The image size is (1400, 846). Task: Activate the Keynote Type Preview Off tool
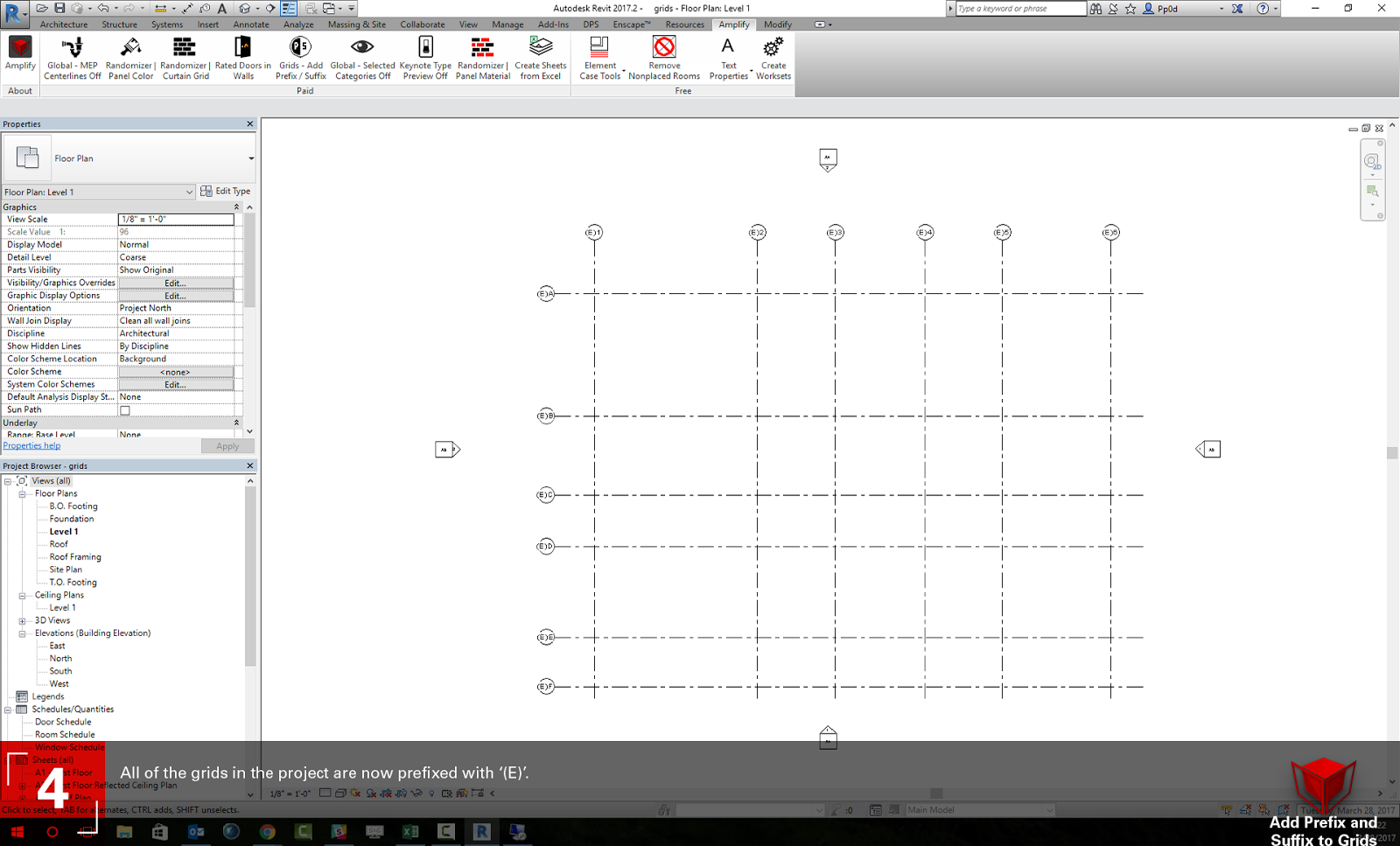[425, 57]
